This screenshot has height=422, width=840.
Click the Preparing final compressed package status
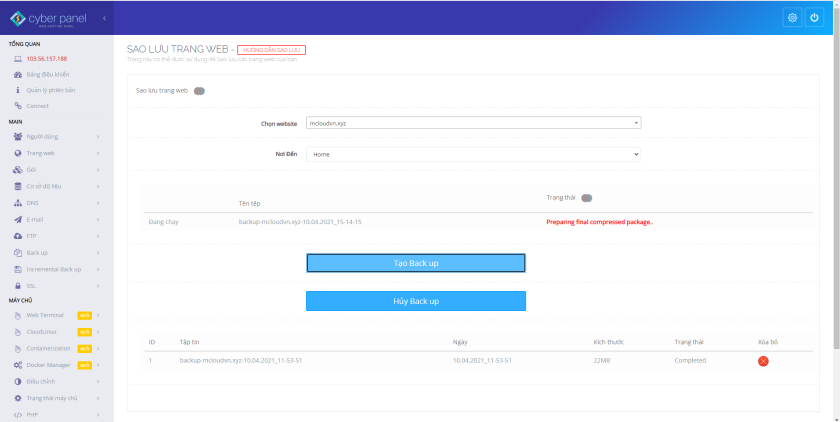599,222
